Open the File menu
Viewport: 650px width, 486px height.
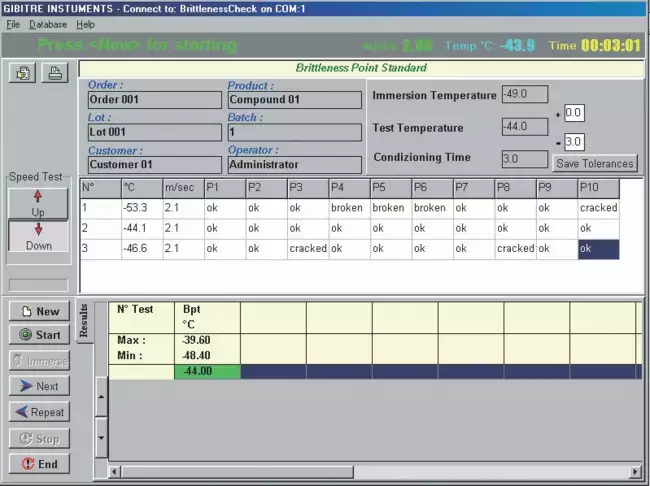tap(13, 24)
